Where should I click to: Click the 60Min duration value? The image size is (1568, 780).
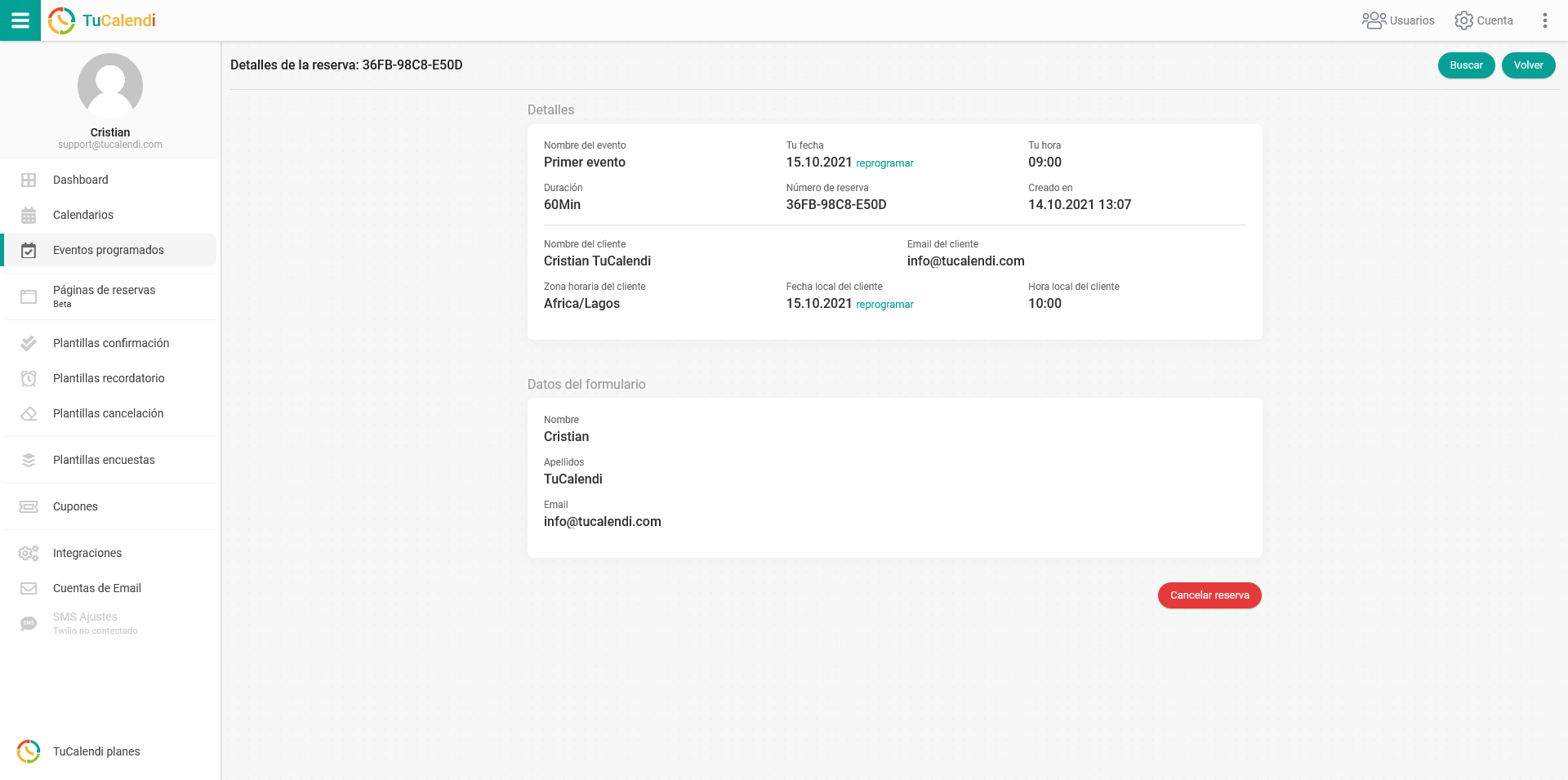[562, 205]
